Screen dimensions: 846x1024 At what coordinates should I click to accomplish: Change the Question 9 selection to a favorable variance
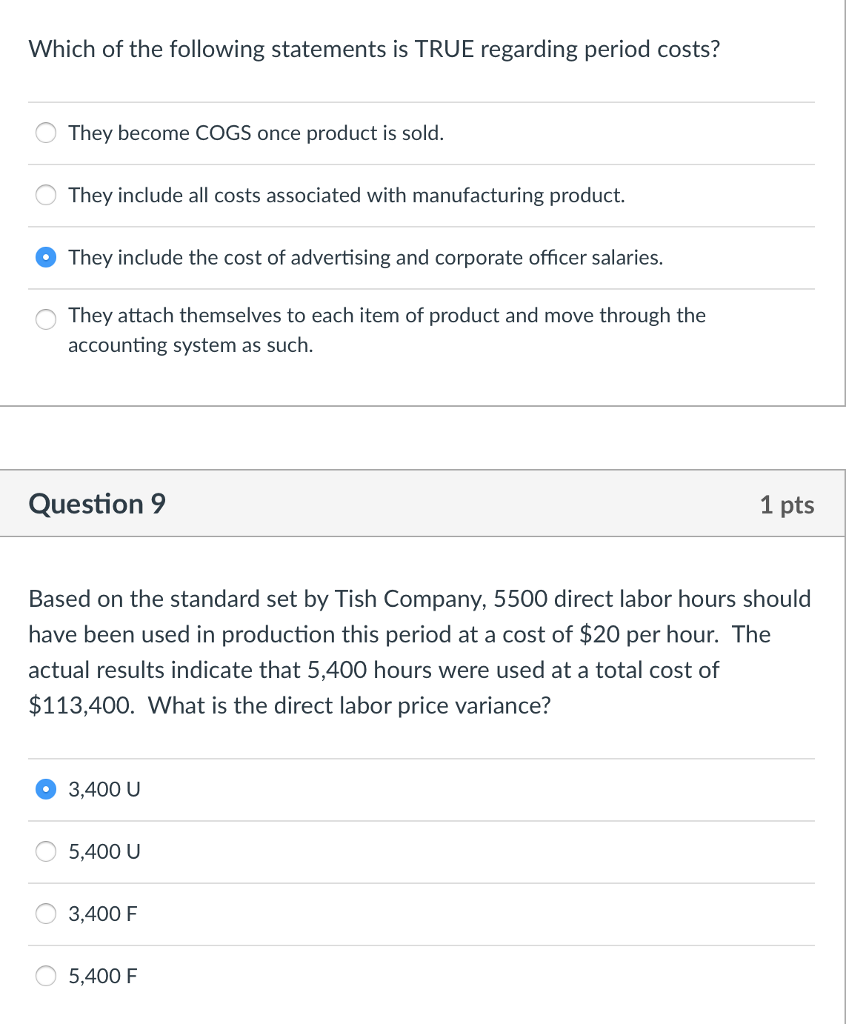click(x=45, y=913)
